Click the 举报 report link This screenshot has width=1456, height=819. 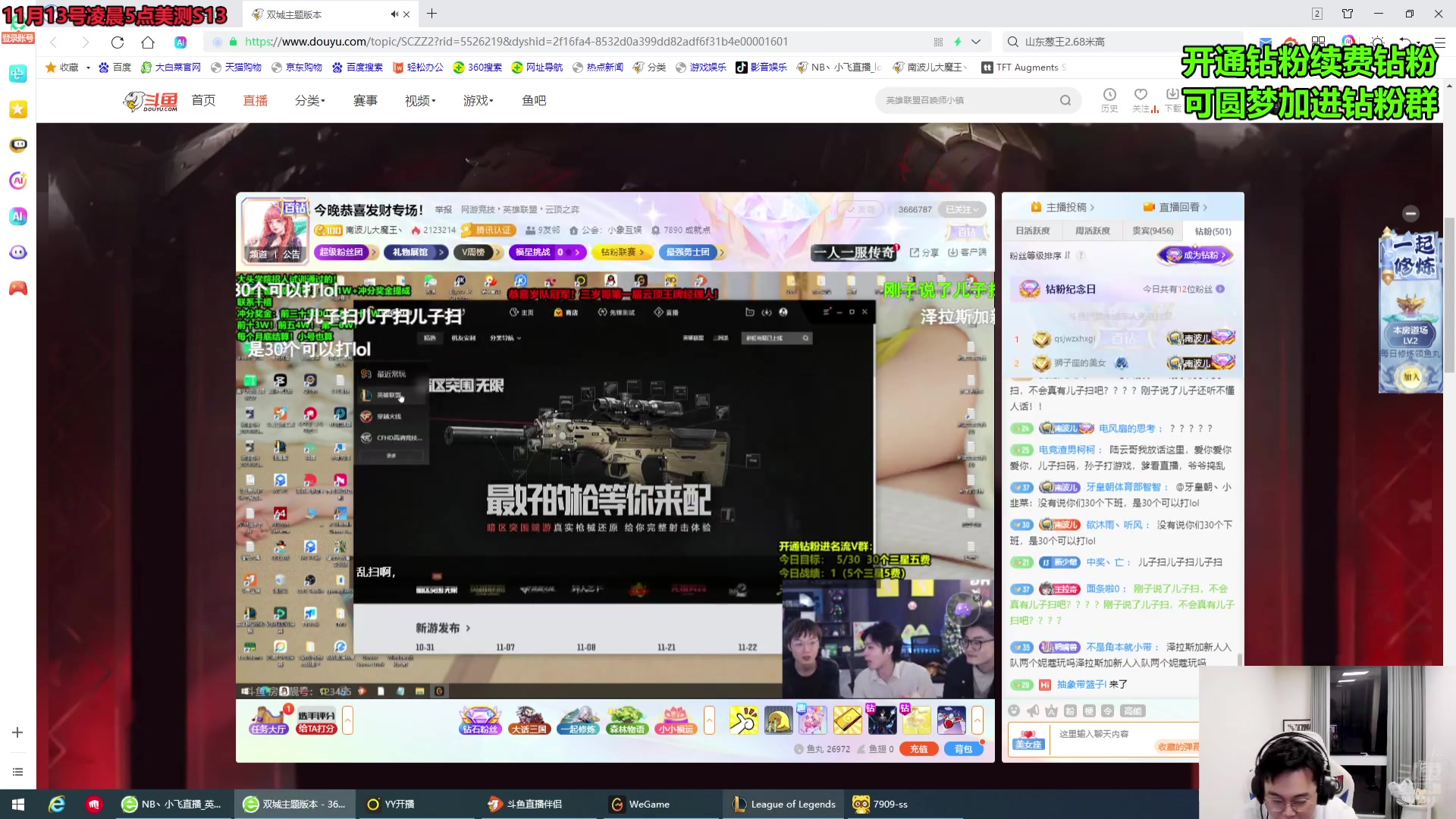444,209
